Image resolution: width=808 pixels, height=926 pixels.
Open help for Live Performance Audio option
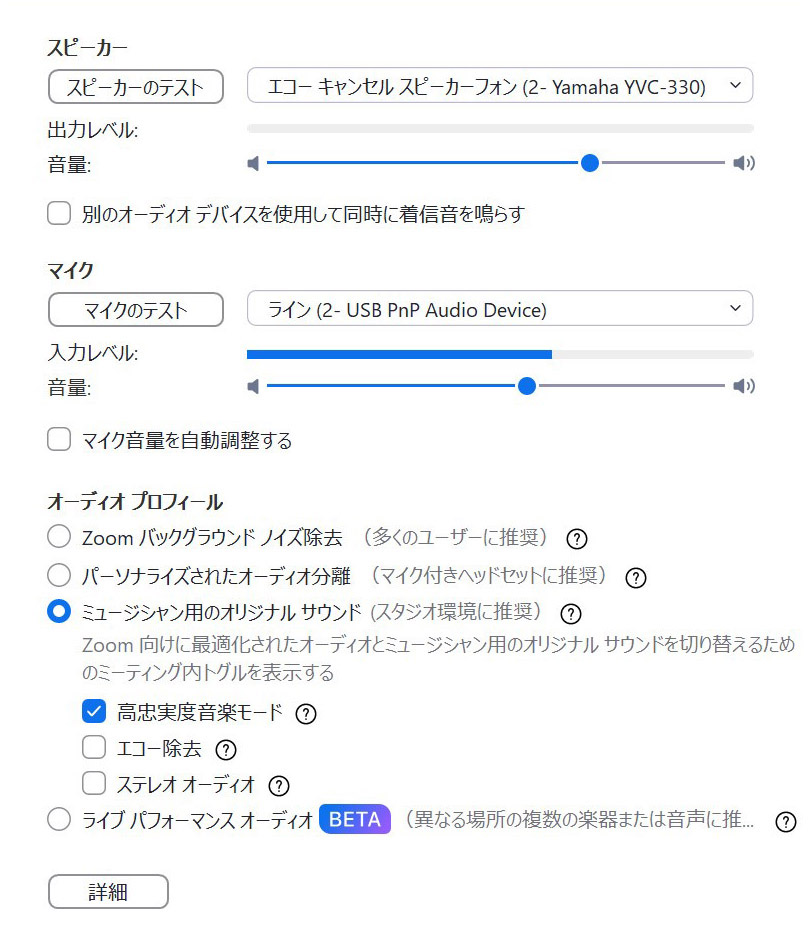coord(786,822)
